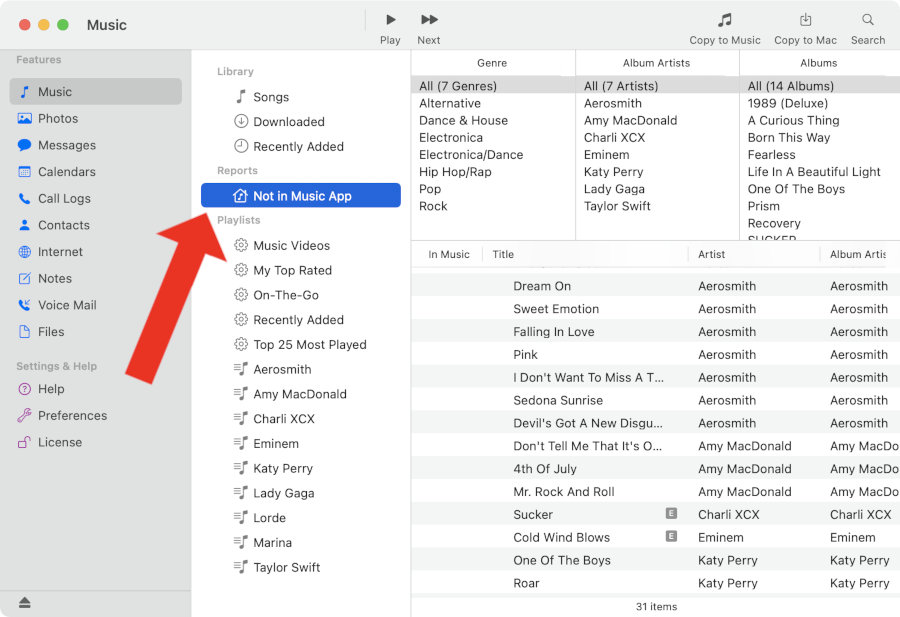Screen dimensions: 900x617
Task: Select Not in Music App report
Action: click(x=301, y=196)
